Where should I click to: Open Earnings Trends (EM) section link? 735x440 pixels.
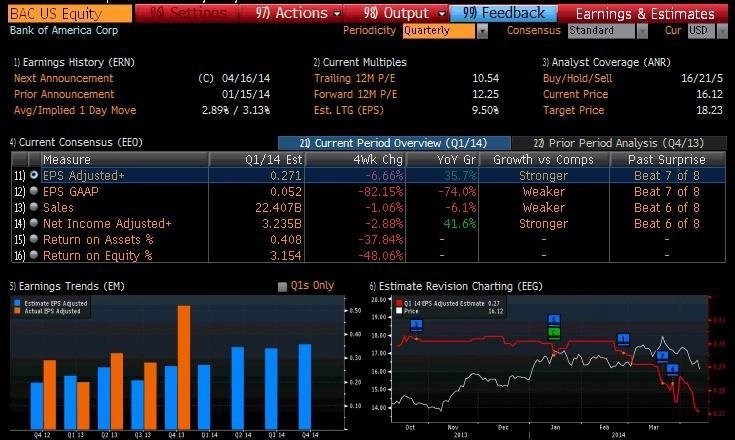tap(67, 286)
